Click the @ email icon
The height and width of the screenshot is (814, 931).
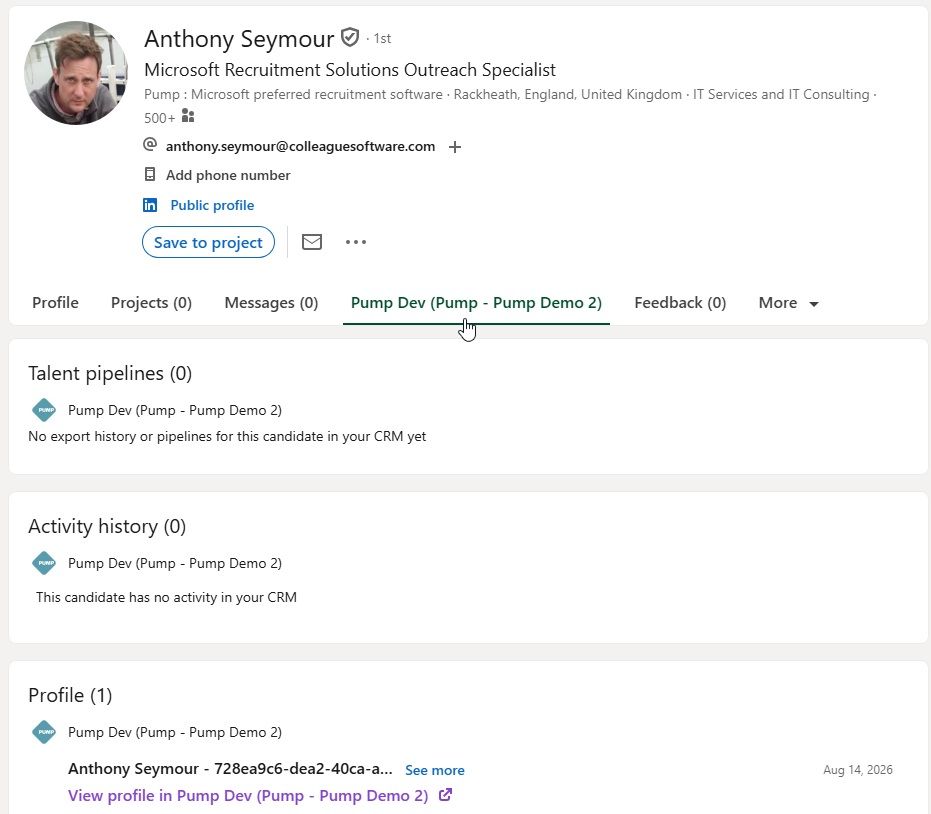coord(150,144)
